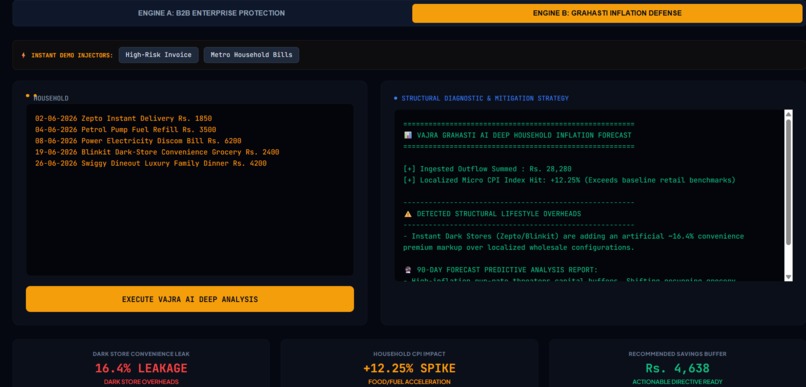Click the scroll-up arrow of the diagnostic output
The width and height of the screenshot is (806, 387).
point(789,115)
